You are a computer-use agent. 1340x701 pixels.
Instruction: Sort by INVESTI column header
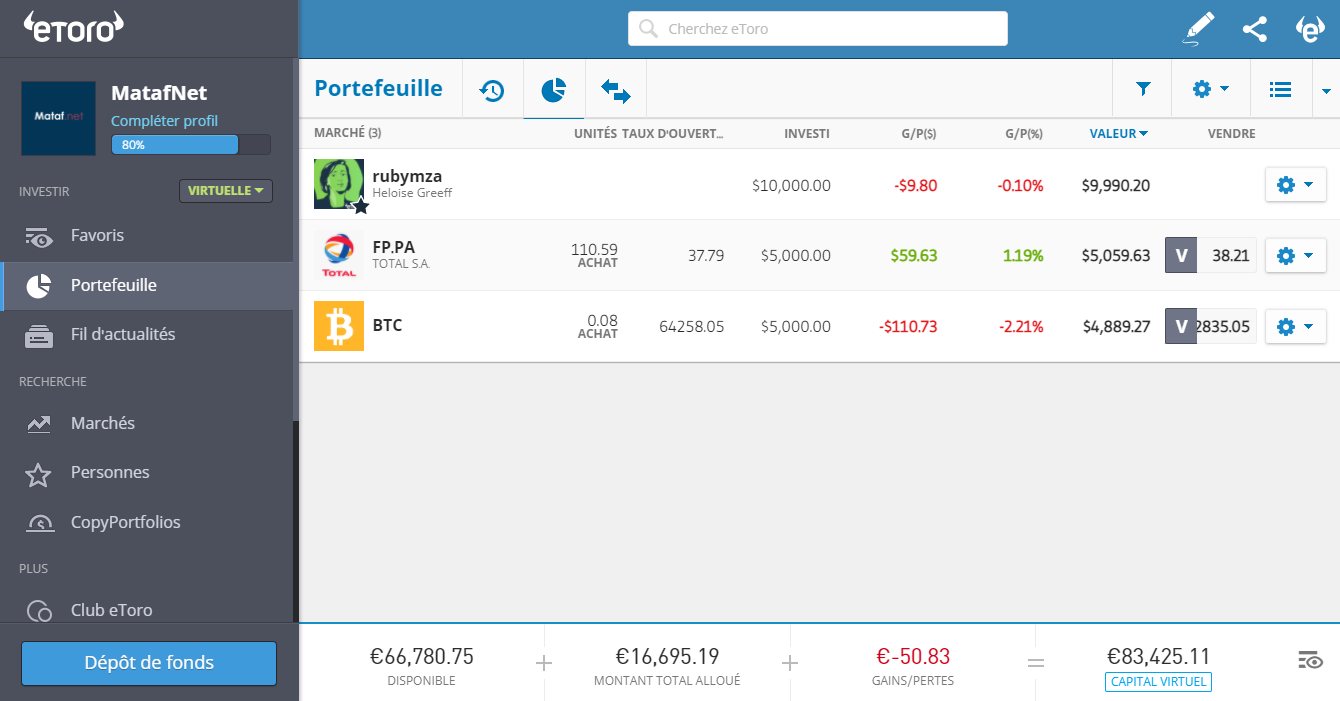[x=807, y=133]
